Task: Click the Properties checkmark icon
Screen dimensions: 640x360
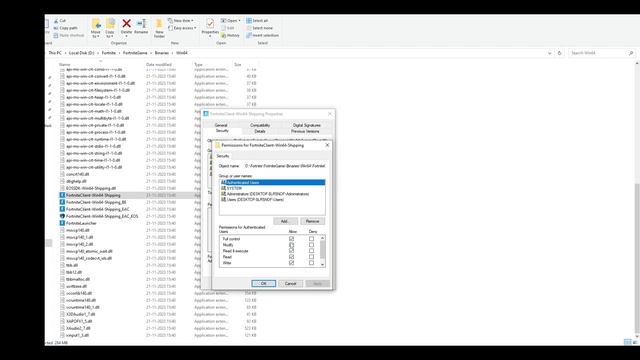Action: point(210,24)
